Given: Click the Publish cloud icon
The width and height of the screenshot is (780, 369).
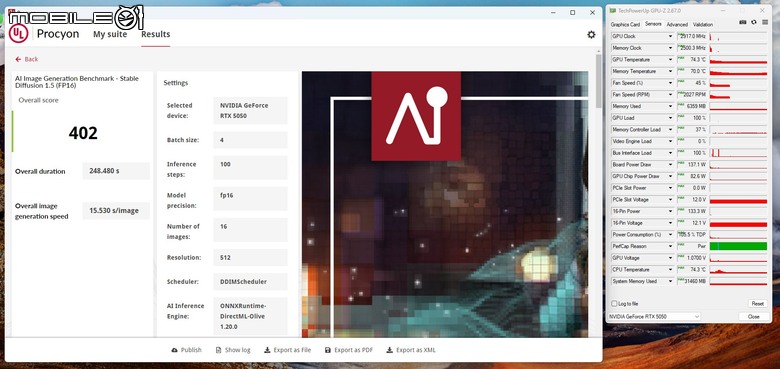Looking at the screenshot, I should point(174,350).
